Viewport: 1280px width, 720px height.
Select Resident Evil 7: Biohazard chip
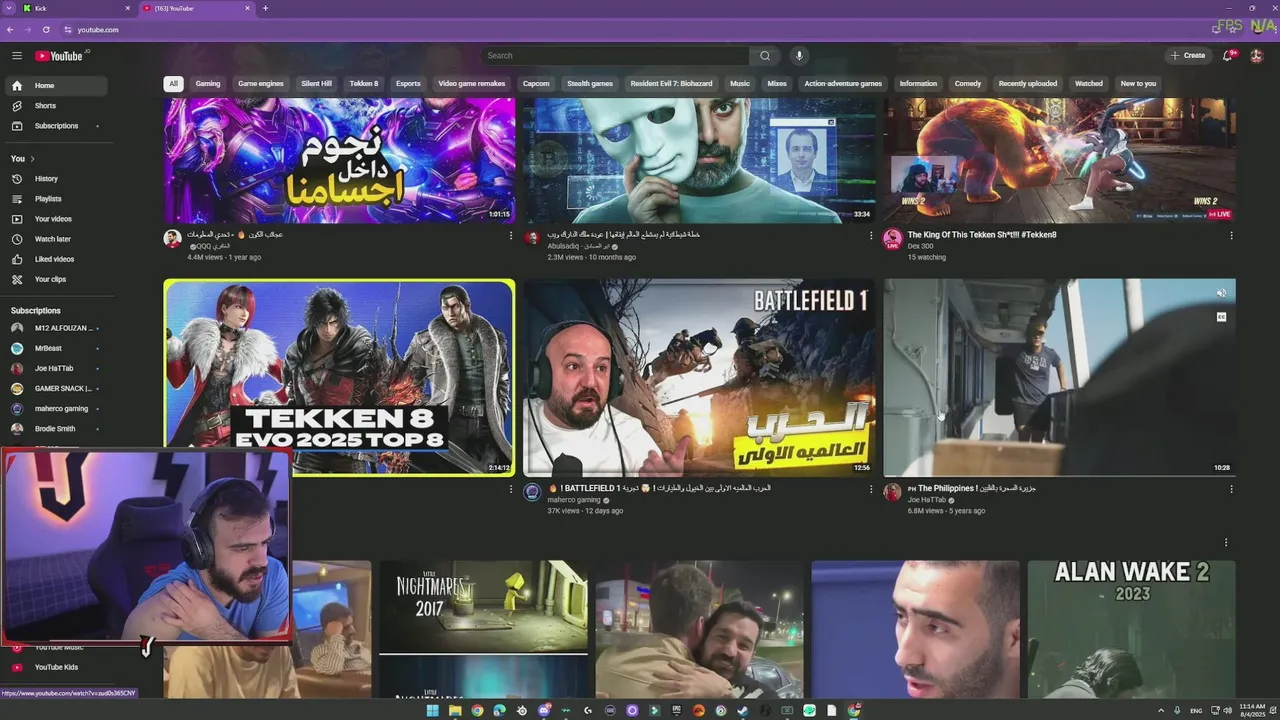click(x=671, y=84)
